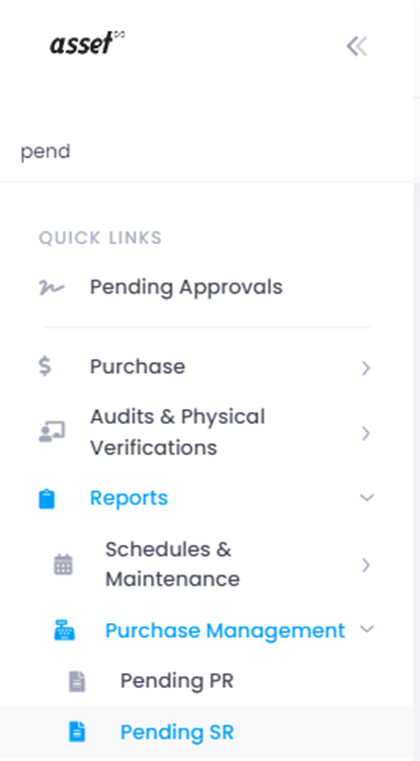This screenshot has height=761, width=420.
Task: Click the asset logo
Action: tap(87, 43)
